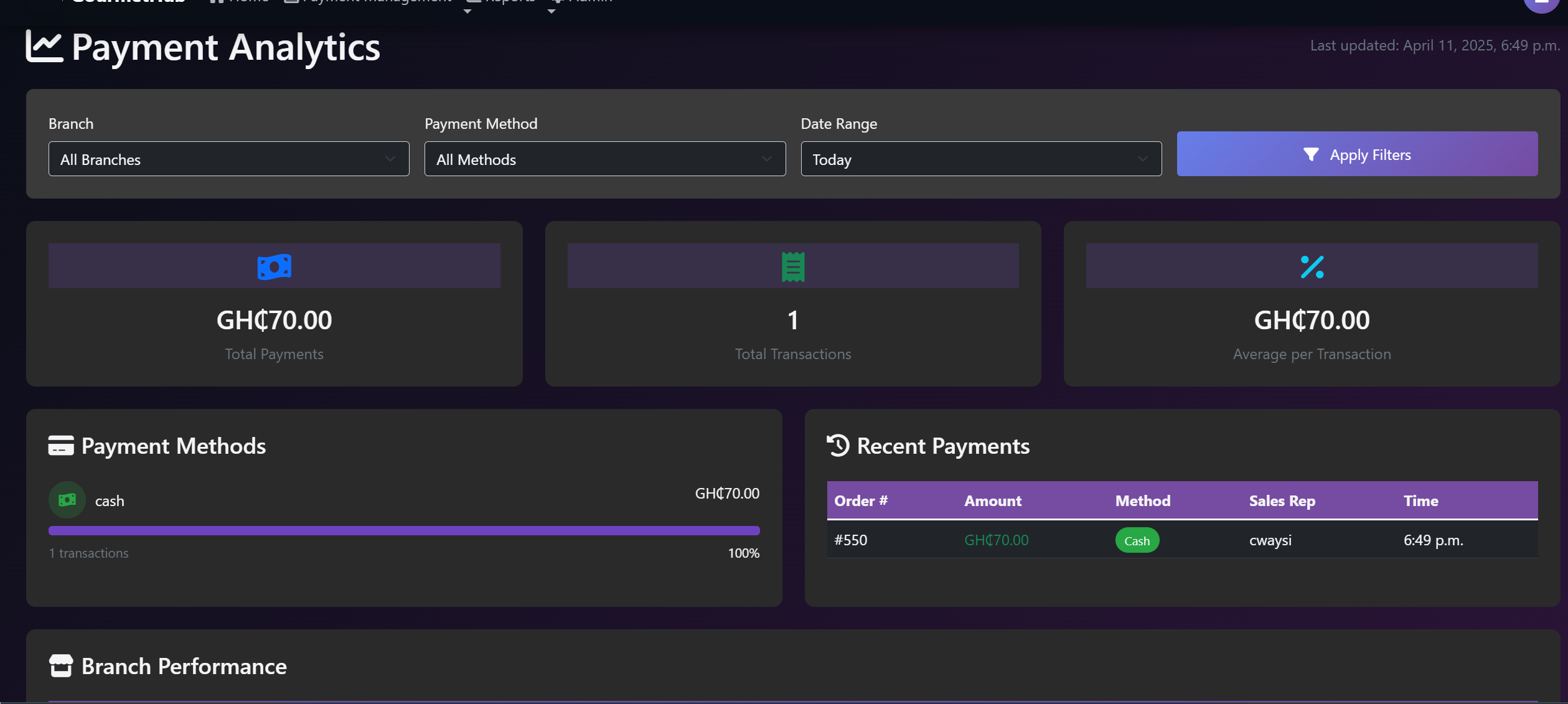Viewport: 1568px width, 704px height.
Task: Open the user profile icon at top right
Action: pos(1541,4)
